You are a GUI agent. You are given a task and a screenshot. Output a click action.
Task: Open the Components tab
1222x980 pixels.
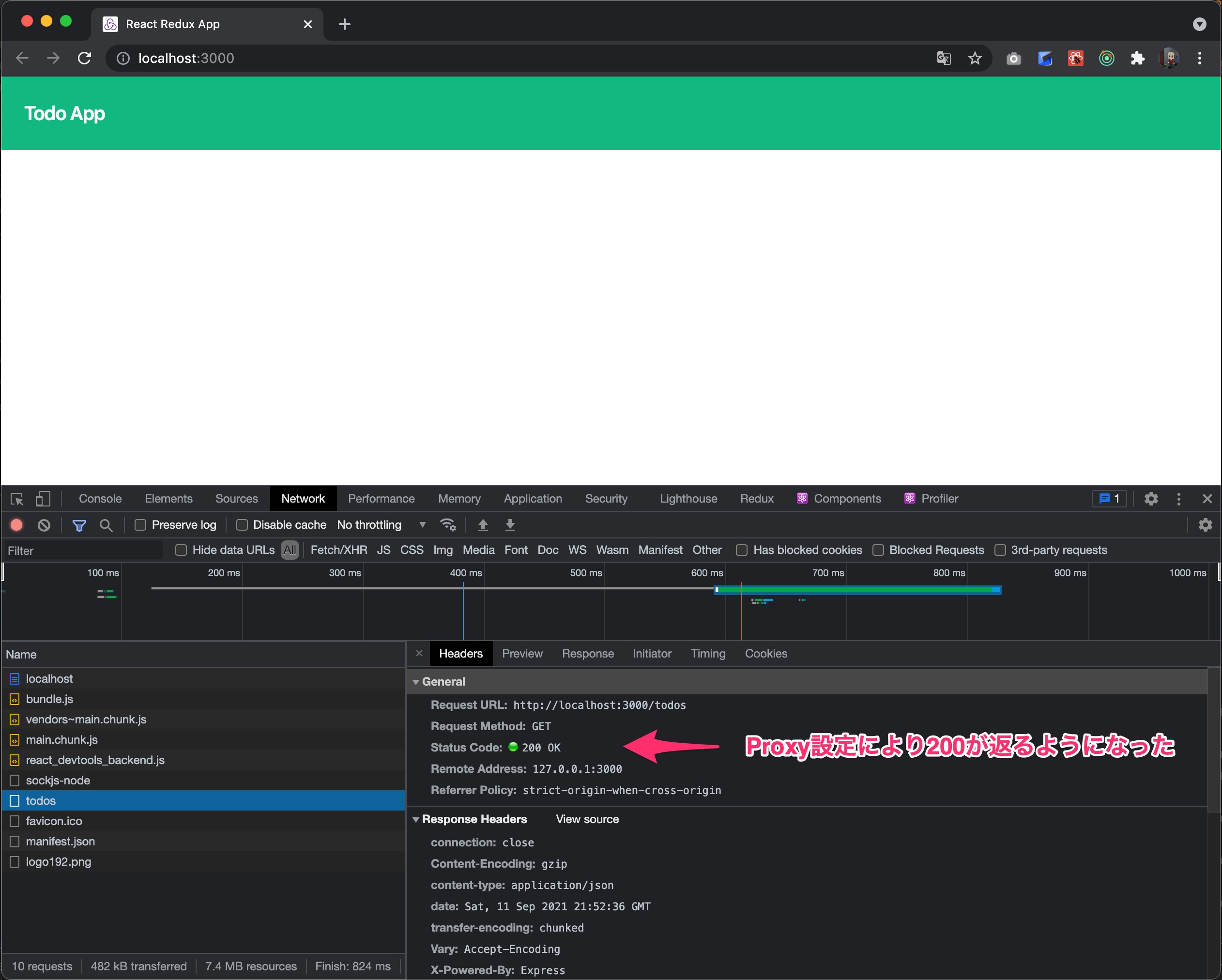(839, 499)
